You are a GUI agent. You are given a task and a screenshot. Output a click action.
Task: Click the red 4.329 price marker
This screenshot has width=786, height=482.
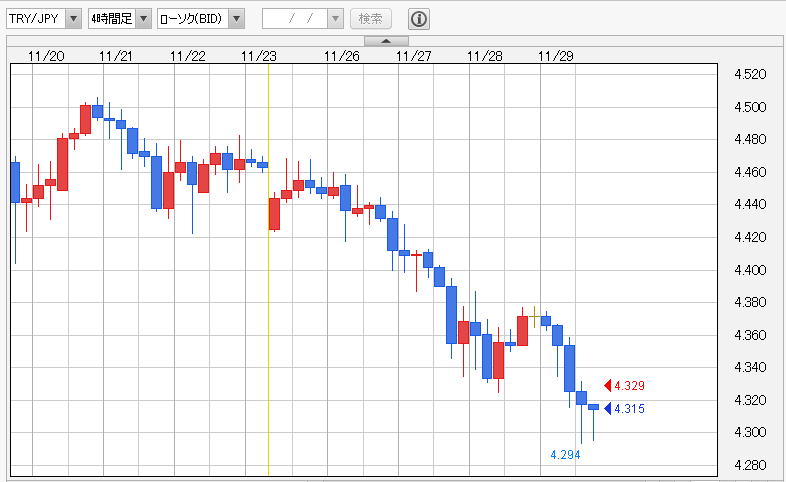click(625, 385)
